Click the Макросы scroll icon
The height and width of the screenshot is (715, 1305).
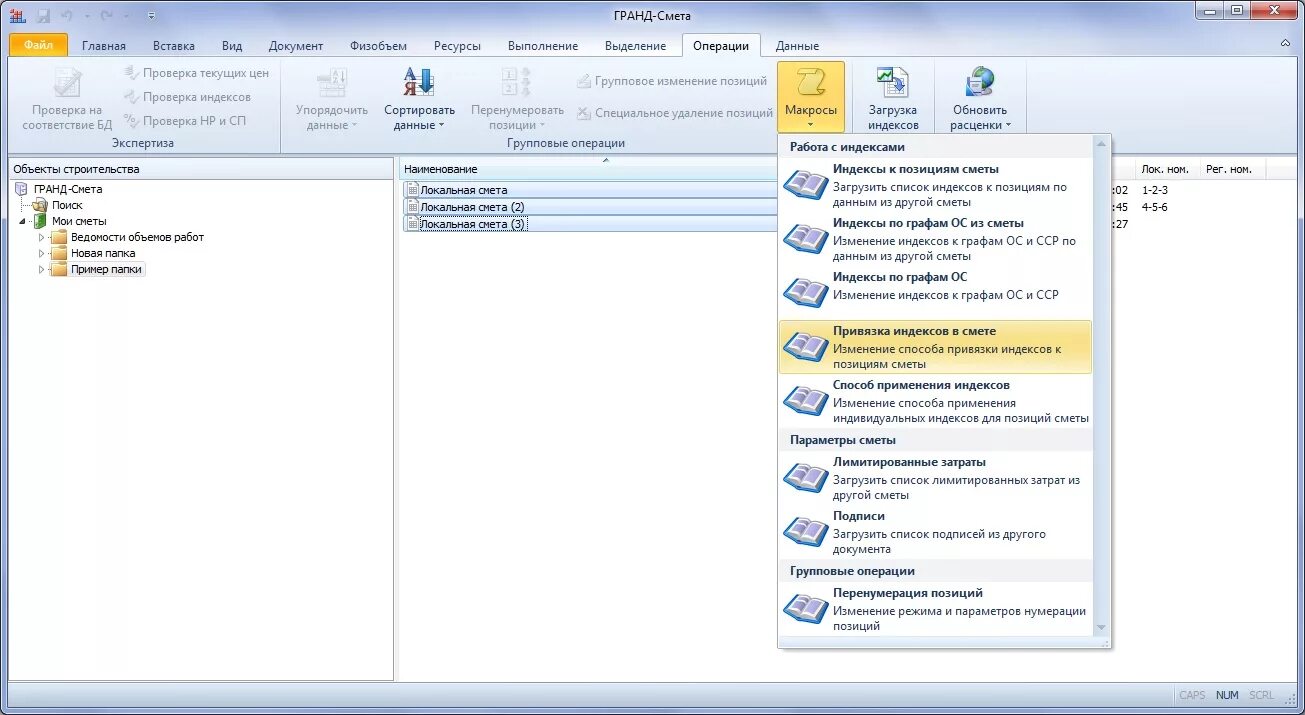811,82
